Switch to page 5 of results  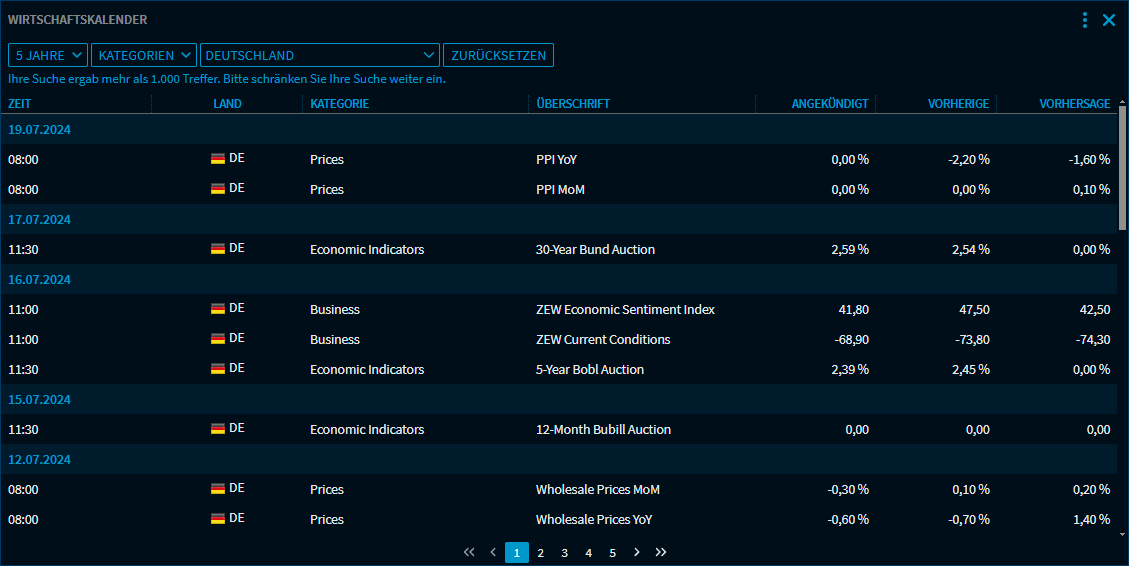click(613, 552)
